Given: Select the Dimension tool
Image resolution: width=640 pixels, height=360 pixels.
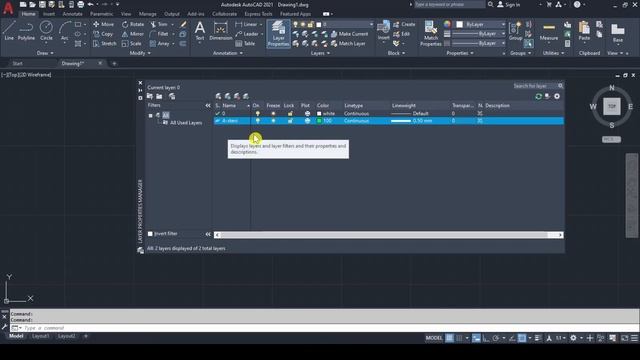Looking at the screenshot, I should 220,31.
